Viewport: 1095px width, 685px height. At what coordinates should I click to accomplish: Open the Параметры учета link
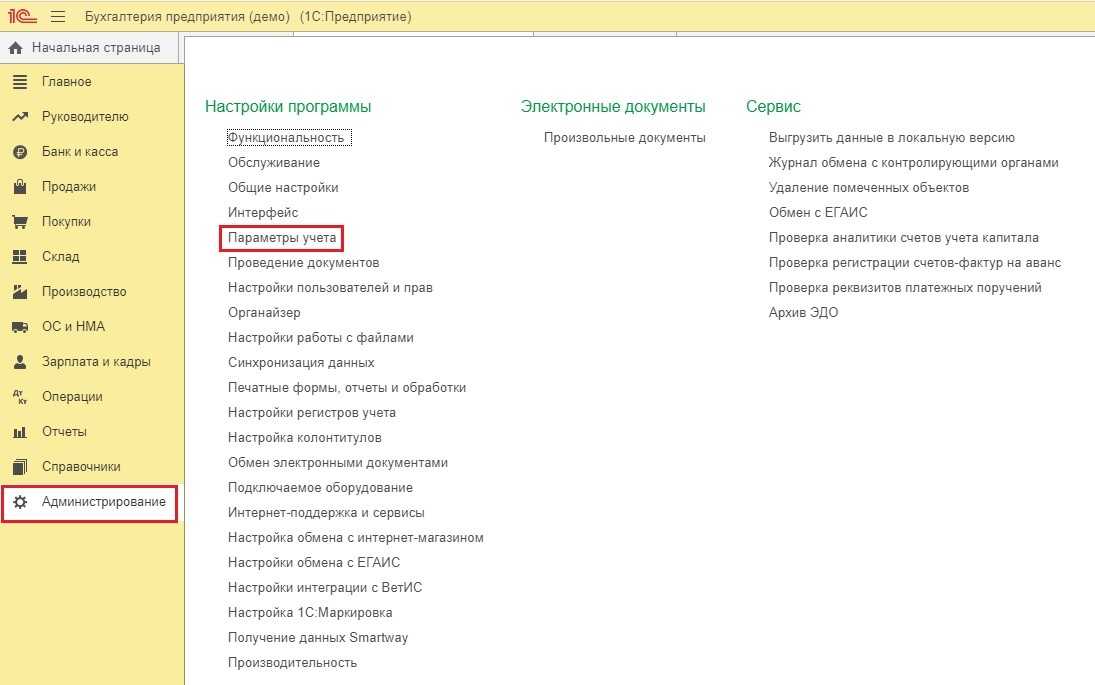pyautogui.click(x=282, y=237)
